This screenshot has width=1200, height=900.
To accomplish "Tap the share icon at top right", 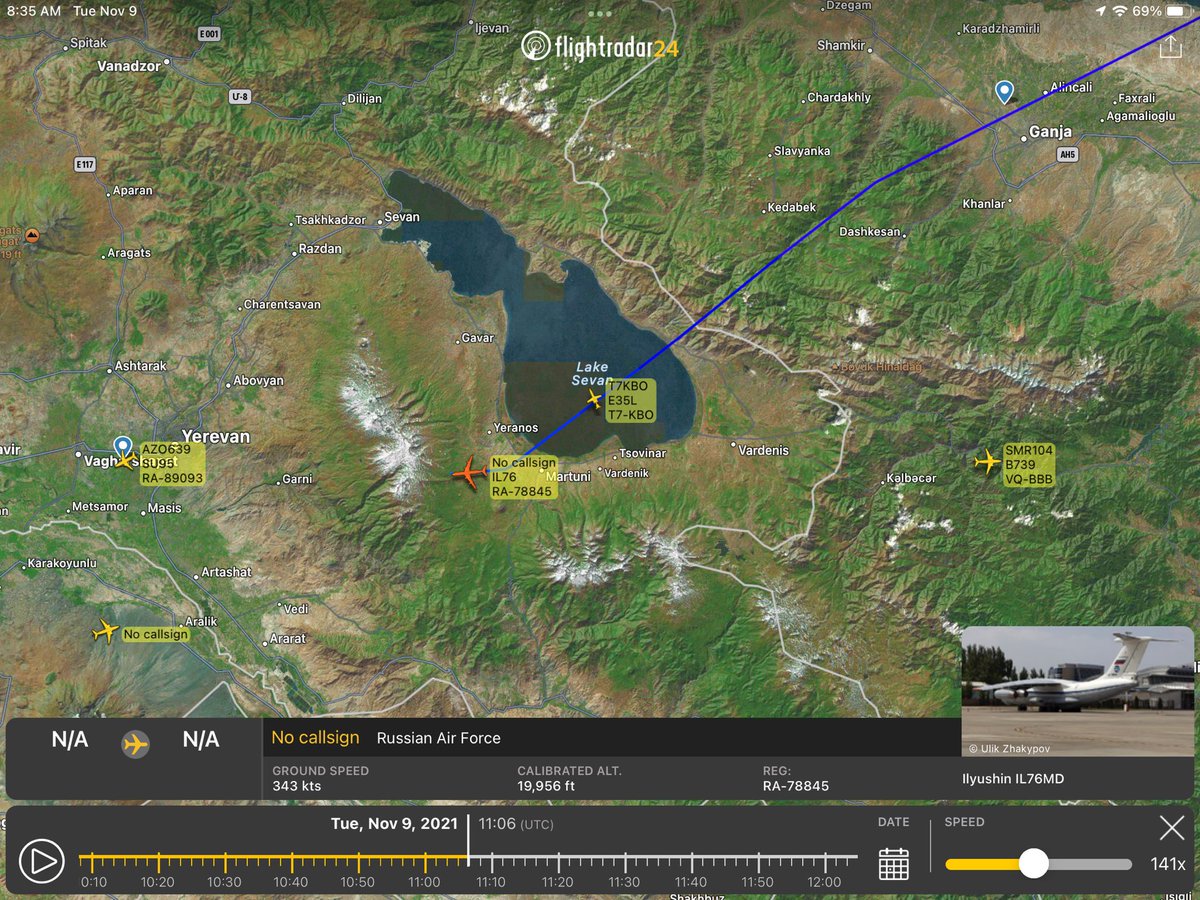I will (1170, 48).
